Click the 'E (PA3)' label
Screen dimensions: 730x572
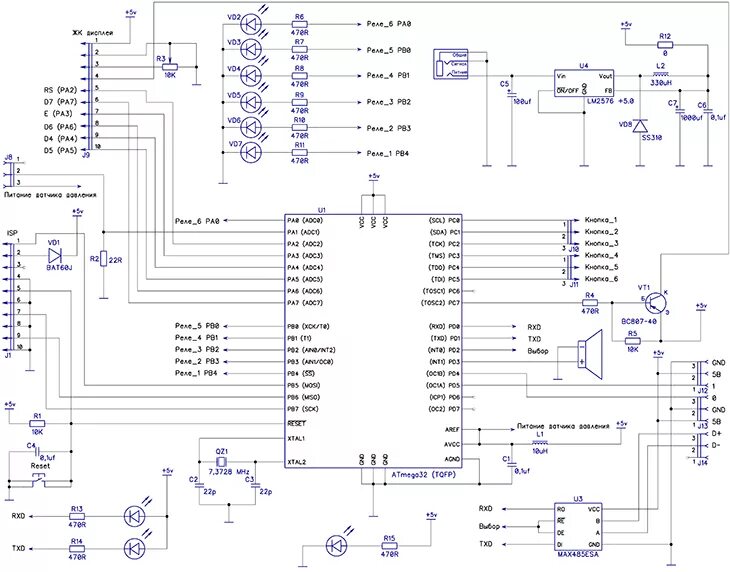coord(59,114)
